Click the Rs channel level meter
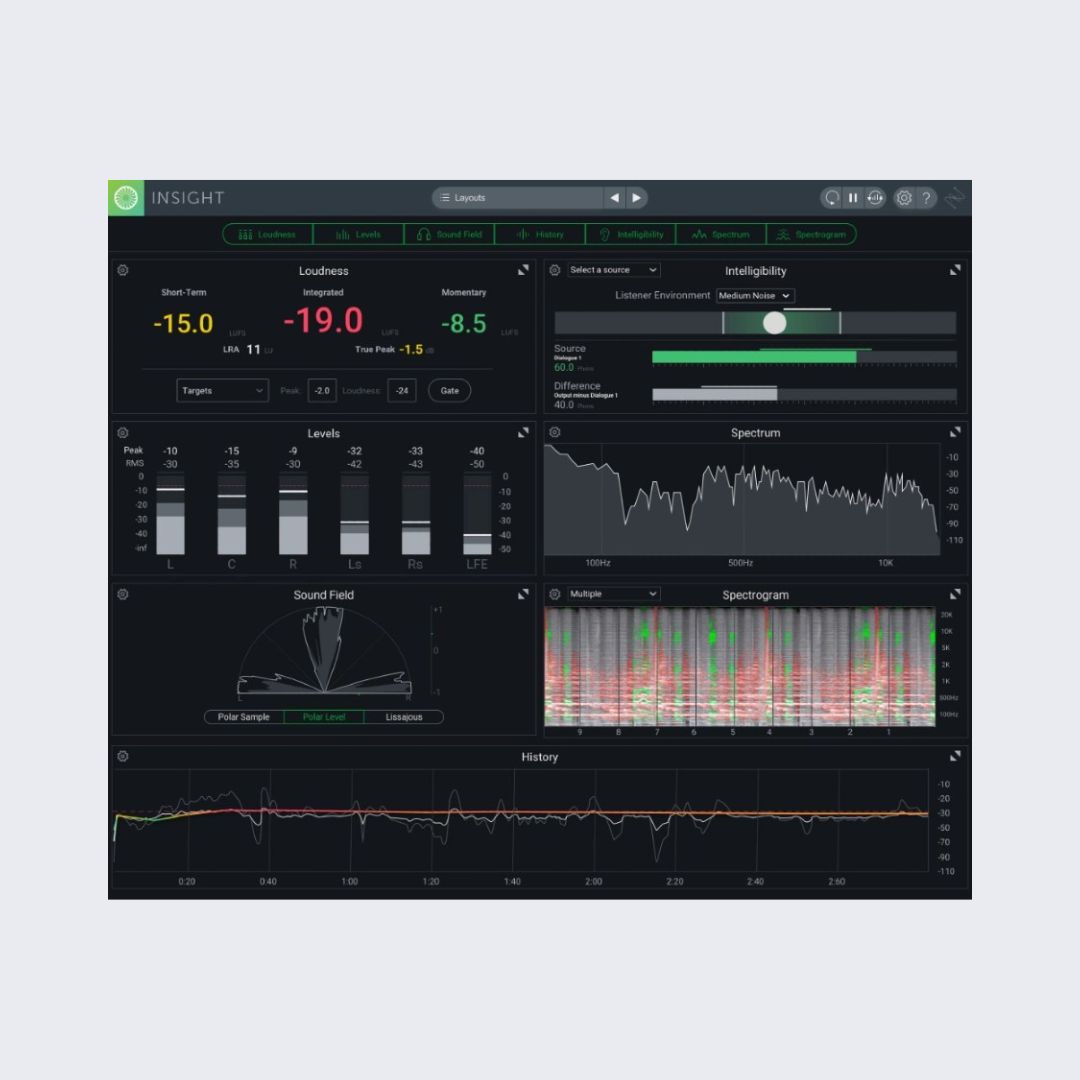Image resolution: width=1080 pixels, height=1080 pixels. pyautogui.click(x=415, y=514)
